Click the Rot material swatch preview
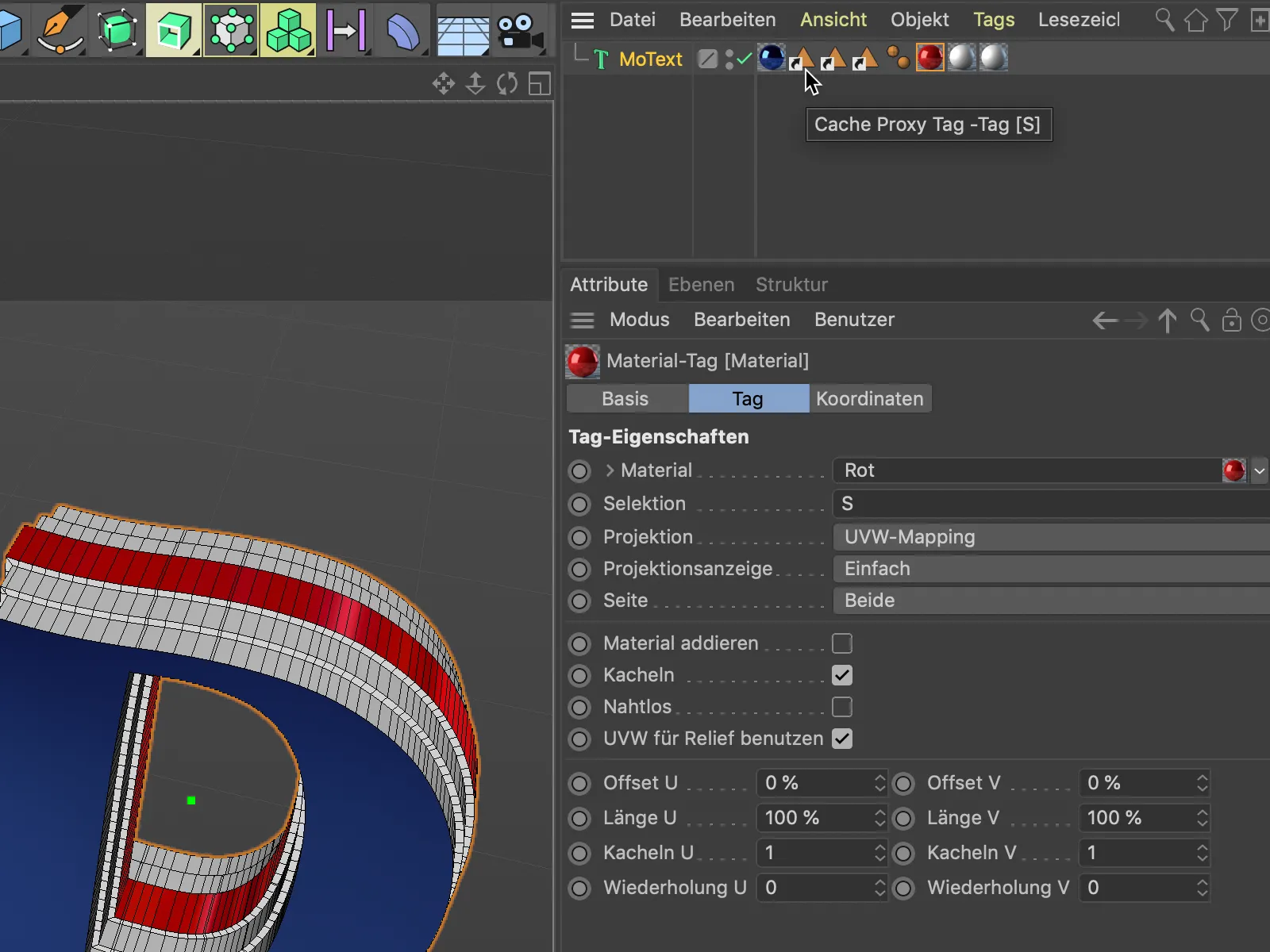 (1234, 470)
